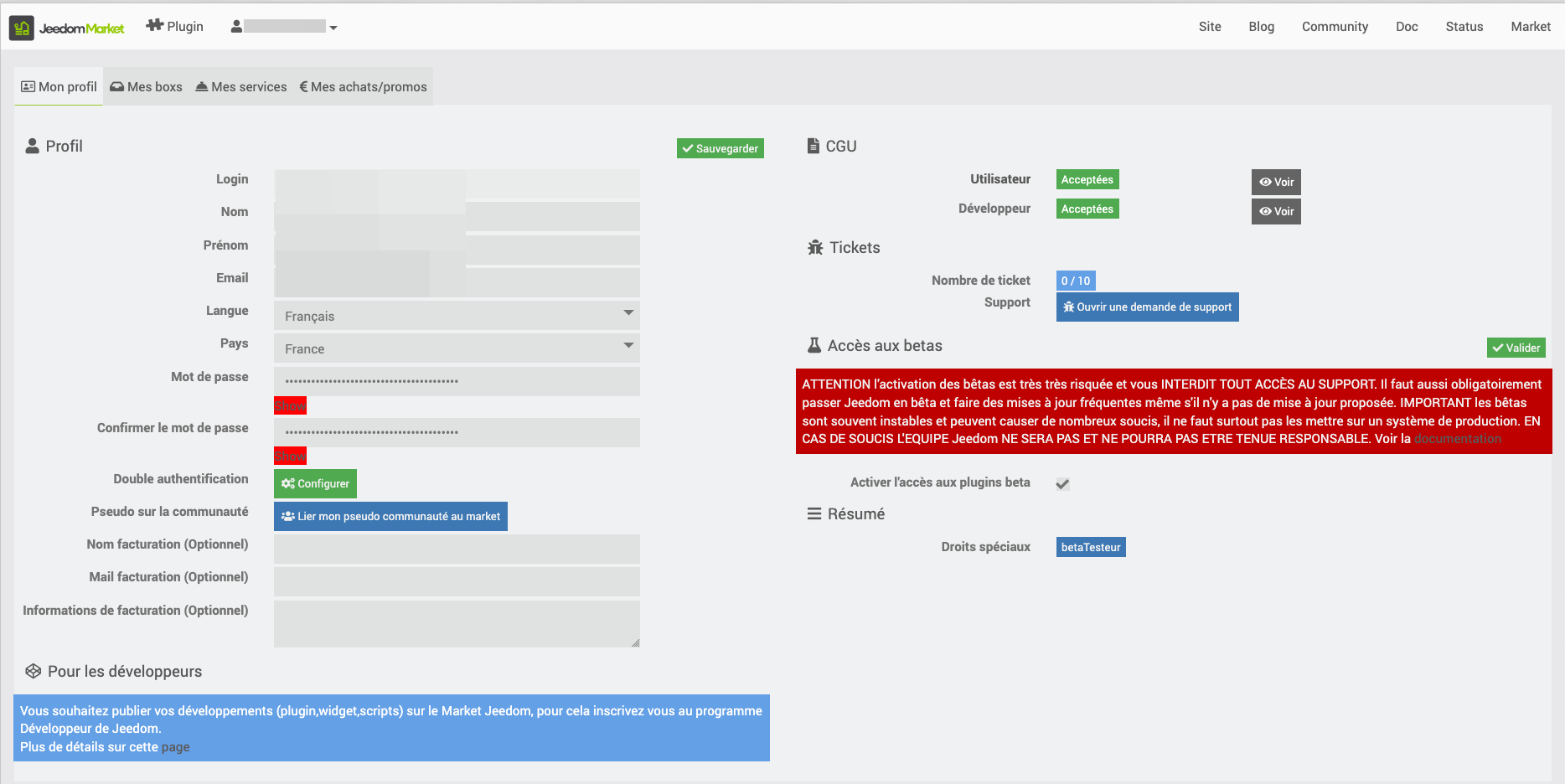
Task: Click Nom facturation field
Action: 457,549
